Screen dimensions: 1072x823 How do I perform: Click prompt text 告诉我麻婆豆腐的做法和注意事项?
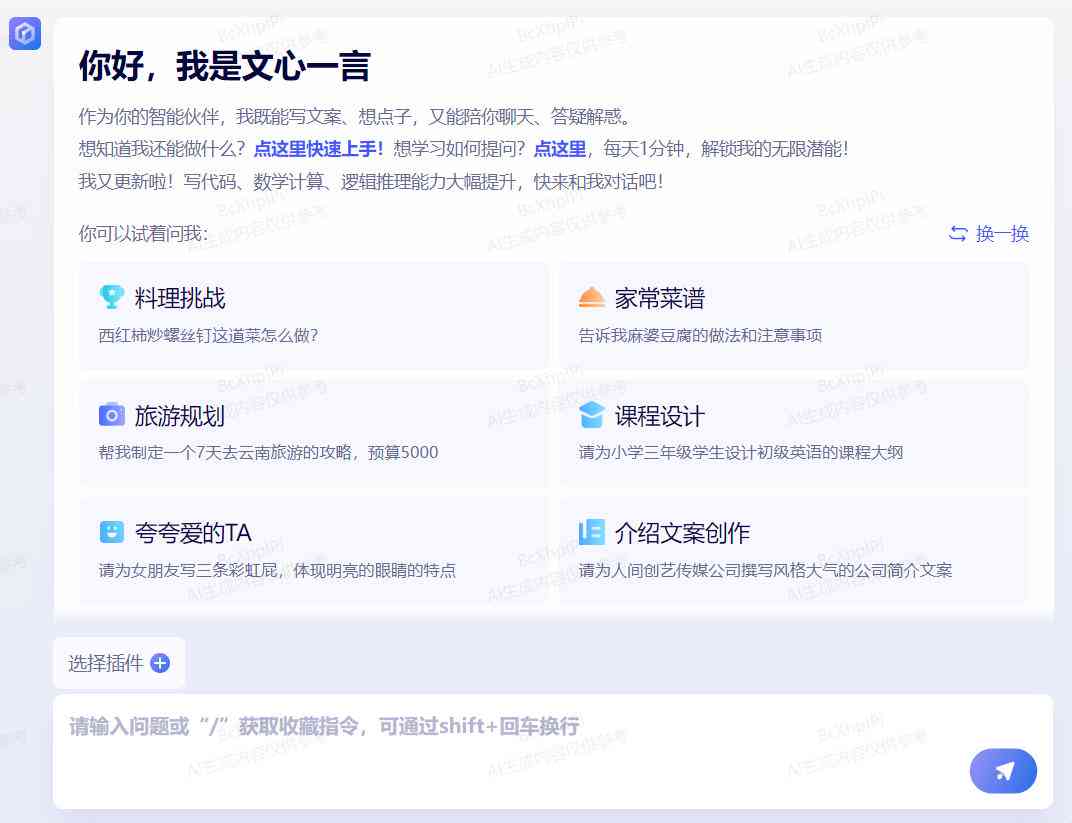click(x=700, y=336)
